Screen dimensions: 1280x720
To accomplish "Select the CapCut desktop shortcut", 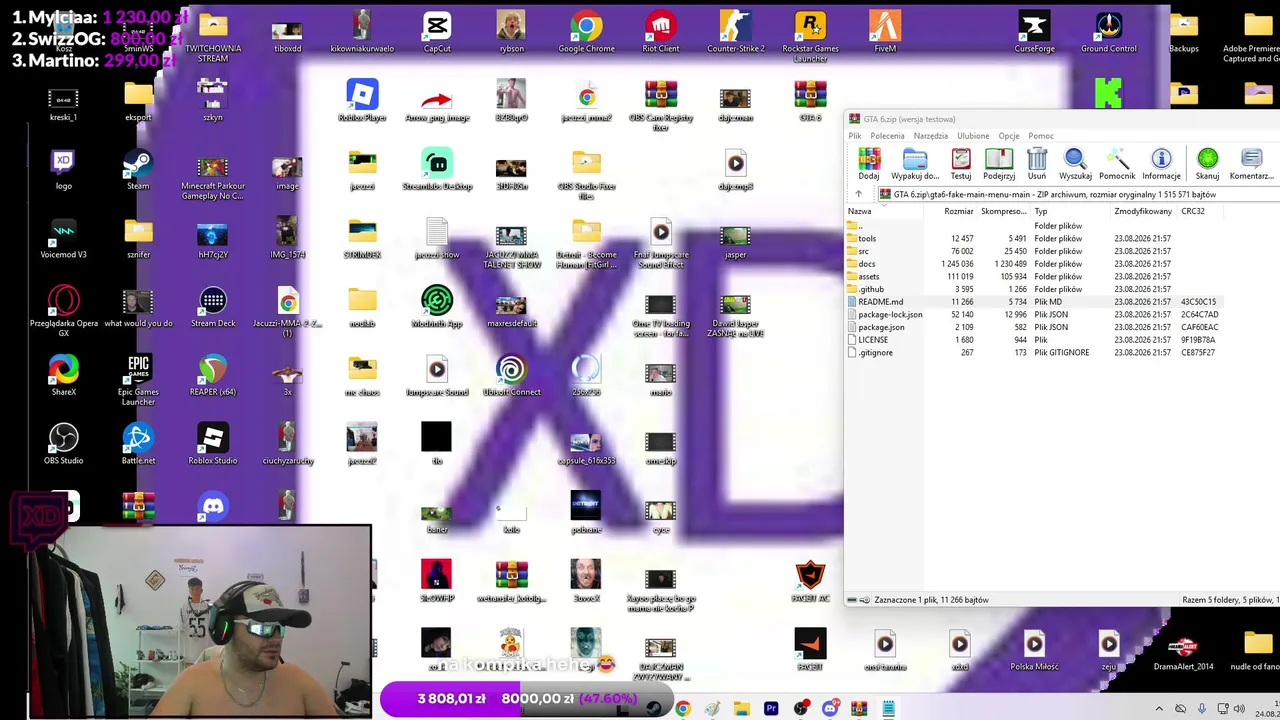I will tap(437, 32).
